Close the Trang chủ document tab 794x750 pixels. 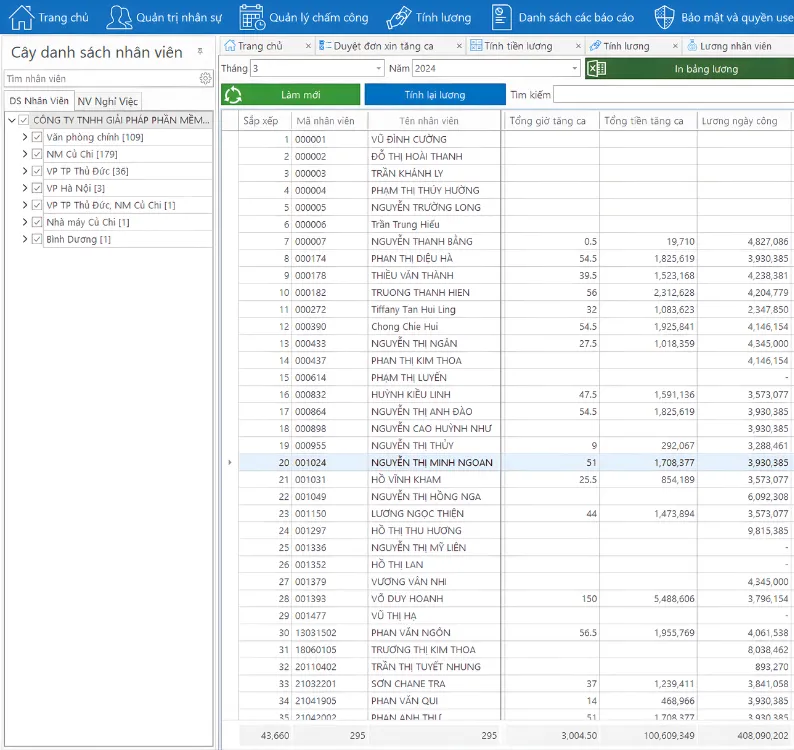click(308, 46)
